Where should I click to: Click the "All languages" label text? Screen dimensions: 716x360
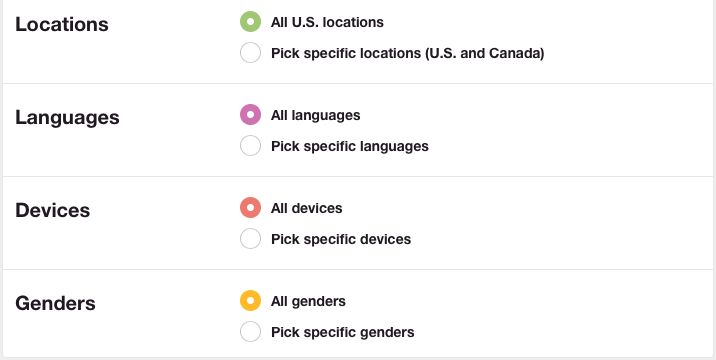coord(316,116)
